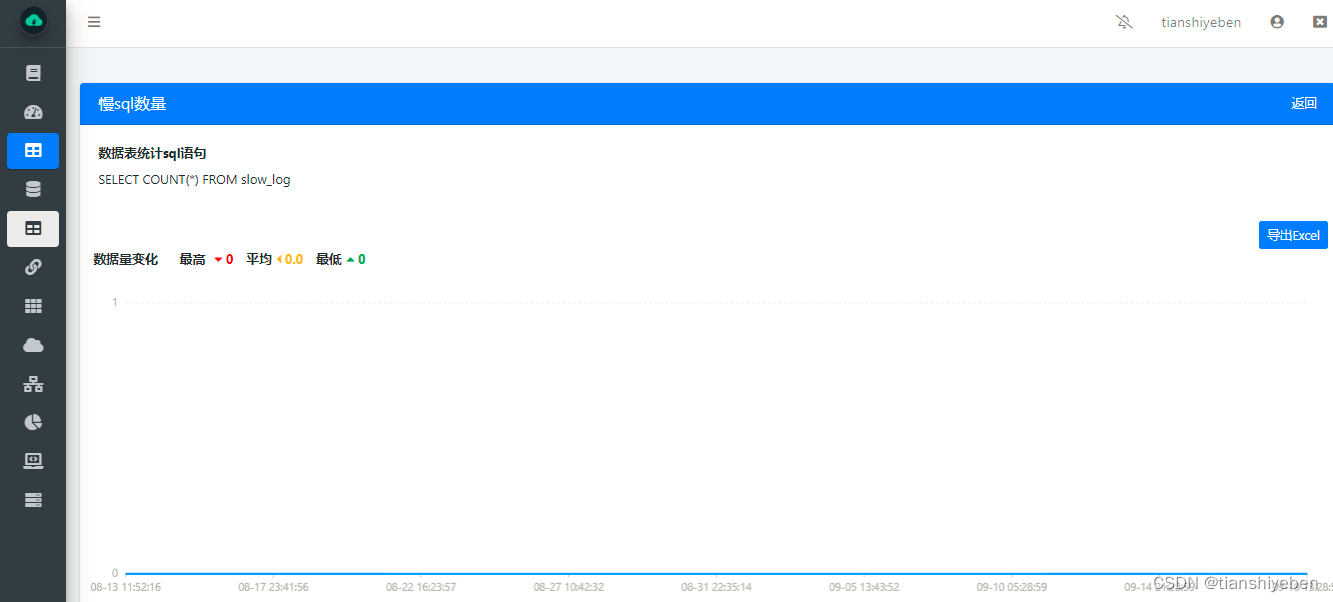
Task: Select the network topology icon
Action: pyautogui.click(x=33, y=384)
